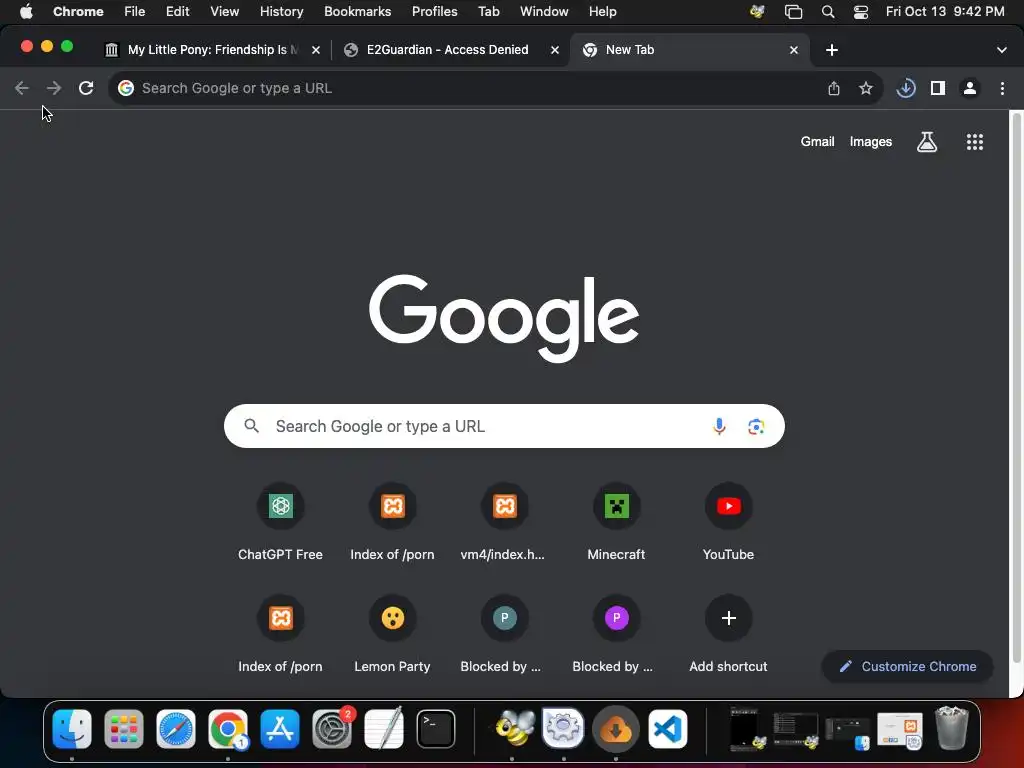Open Visual Studio Code from the Dock

click(667, 729)
